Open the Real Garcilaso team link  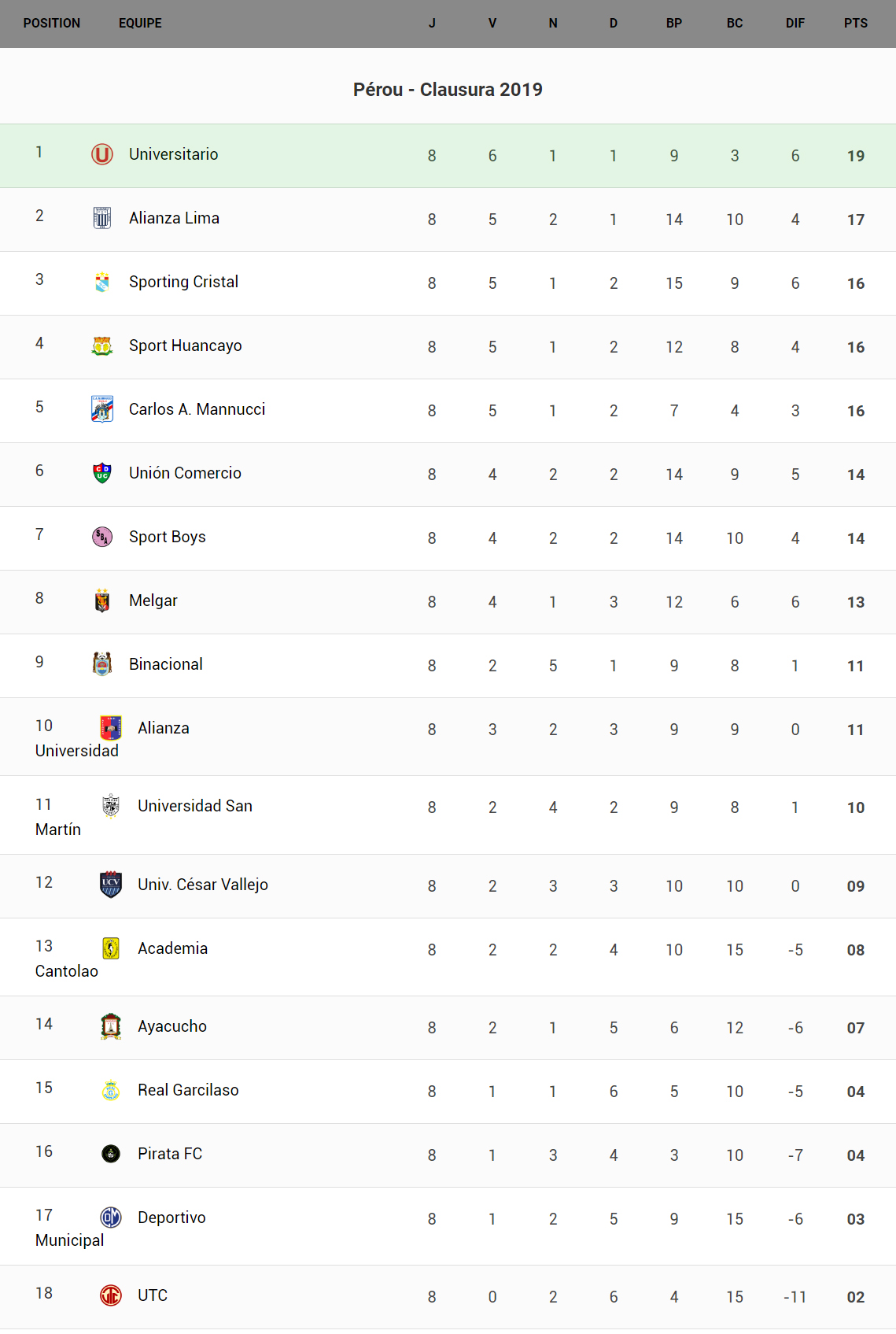point(188,1090)
